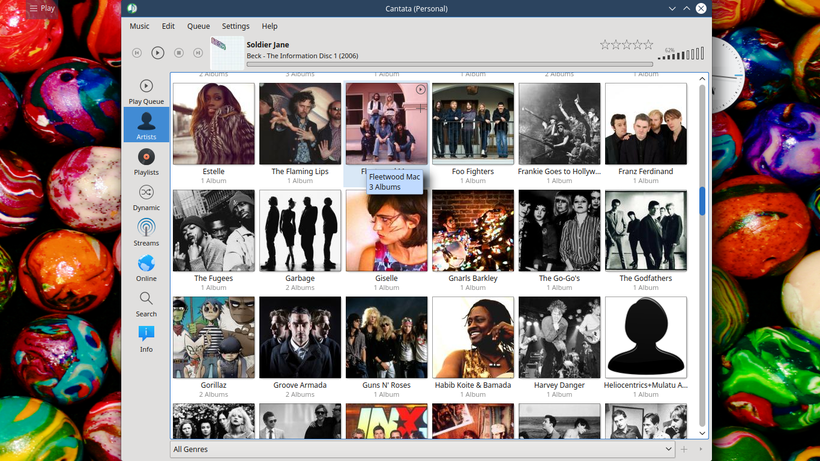Select the INXS artist thumbnail
The width and height of the screenshot is (820, 461).
386,420
